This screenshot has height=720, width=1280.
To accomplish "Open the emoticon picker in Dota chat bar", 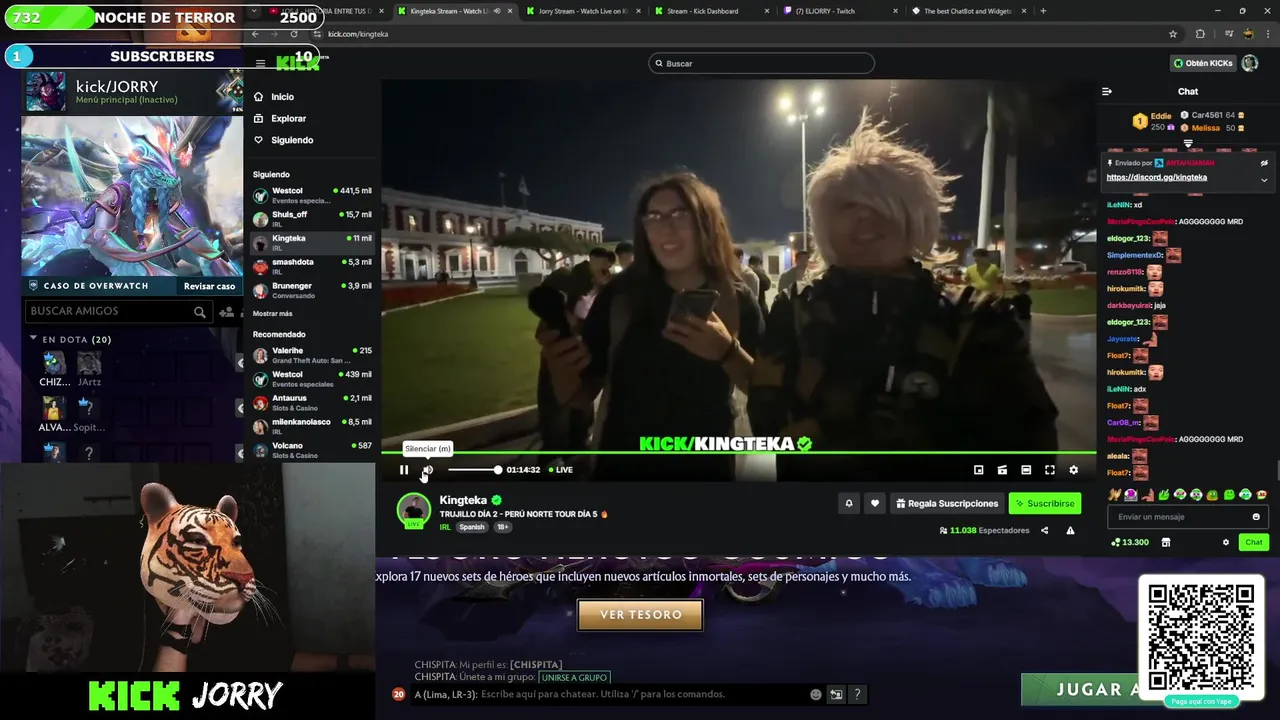I will tap(816, 694).
